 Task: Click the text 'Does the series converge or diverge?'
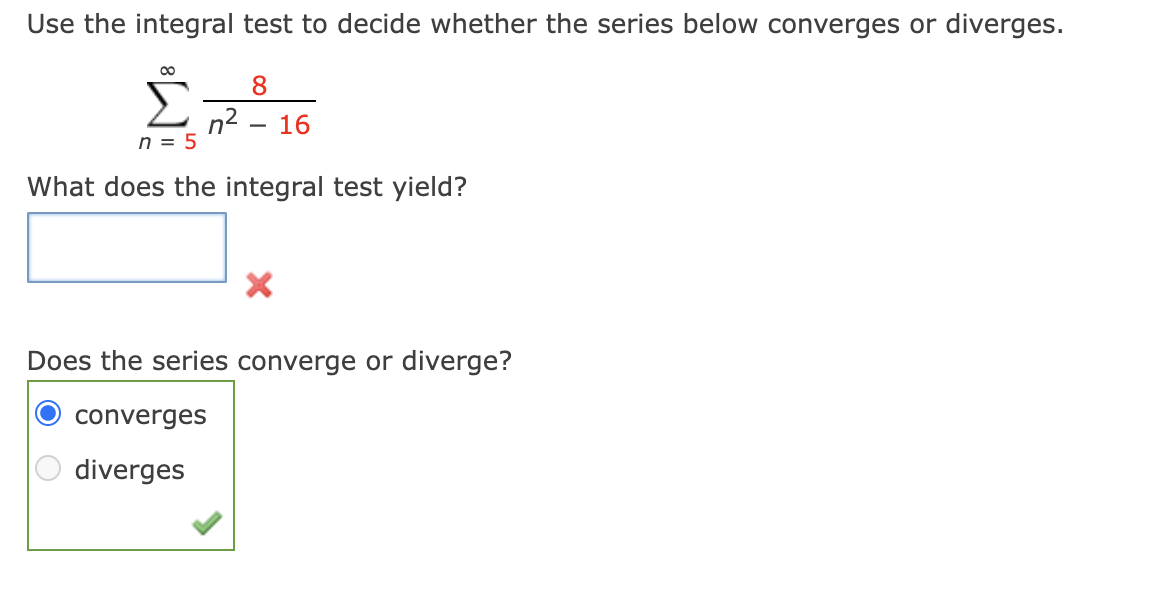click(268, 361)
